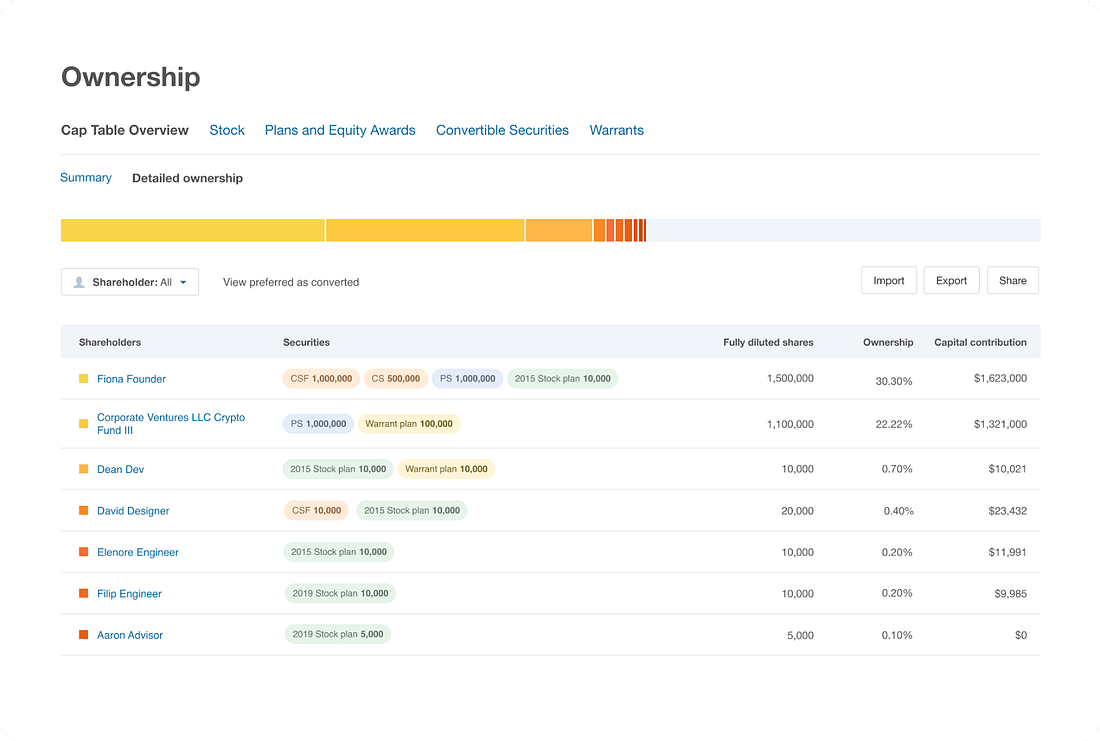Click the Shareholders column header
The height and width of the screenshot is (741, 1100).
tap(109, 342)
